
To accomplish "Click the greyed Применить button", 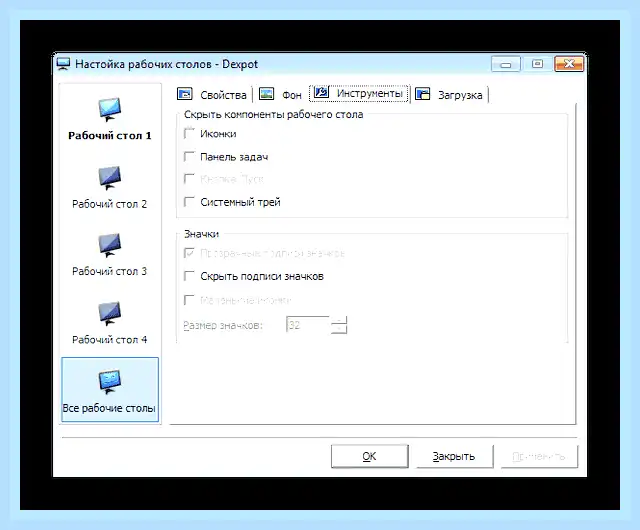I will [x=539, y=456].
